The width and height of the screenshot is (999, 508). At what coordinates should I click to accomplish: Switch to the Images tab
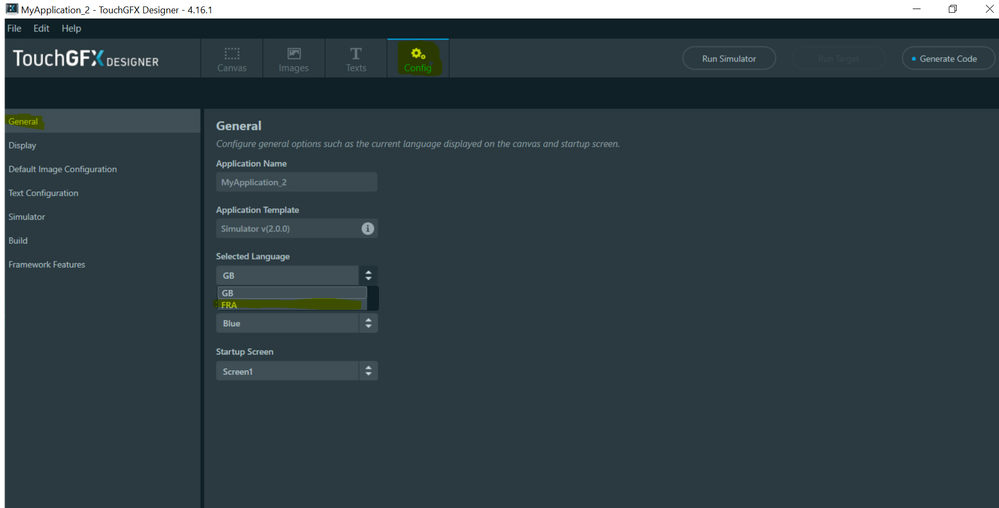tap(294, 59)
